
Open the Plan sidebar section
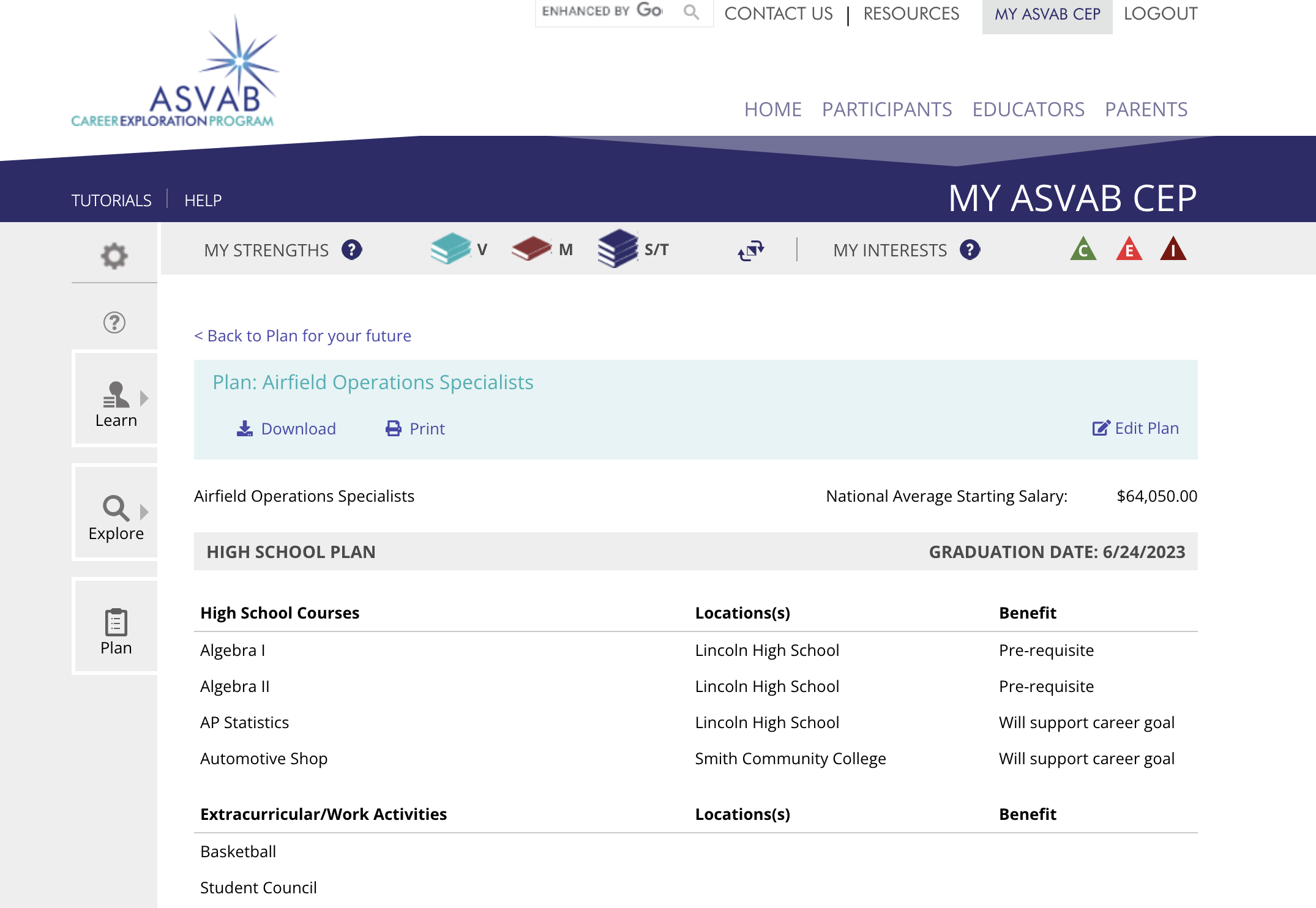[116, 630]
